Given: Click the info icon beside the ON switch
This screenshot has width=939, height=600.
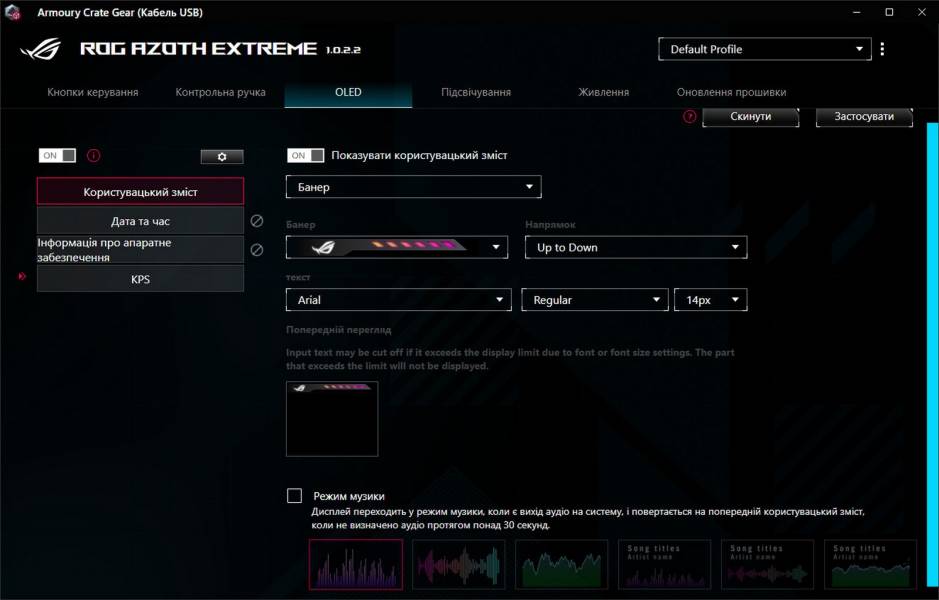Looking at the screenshot, I should pos(92,156).
